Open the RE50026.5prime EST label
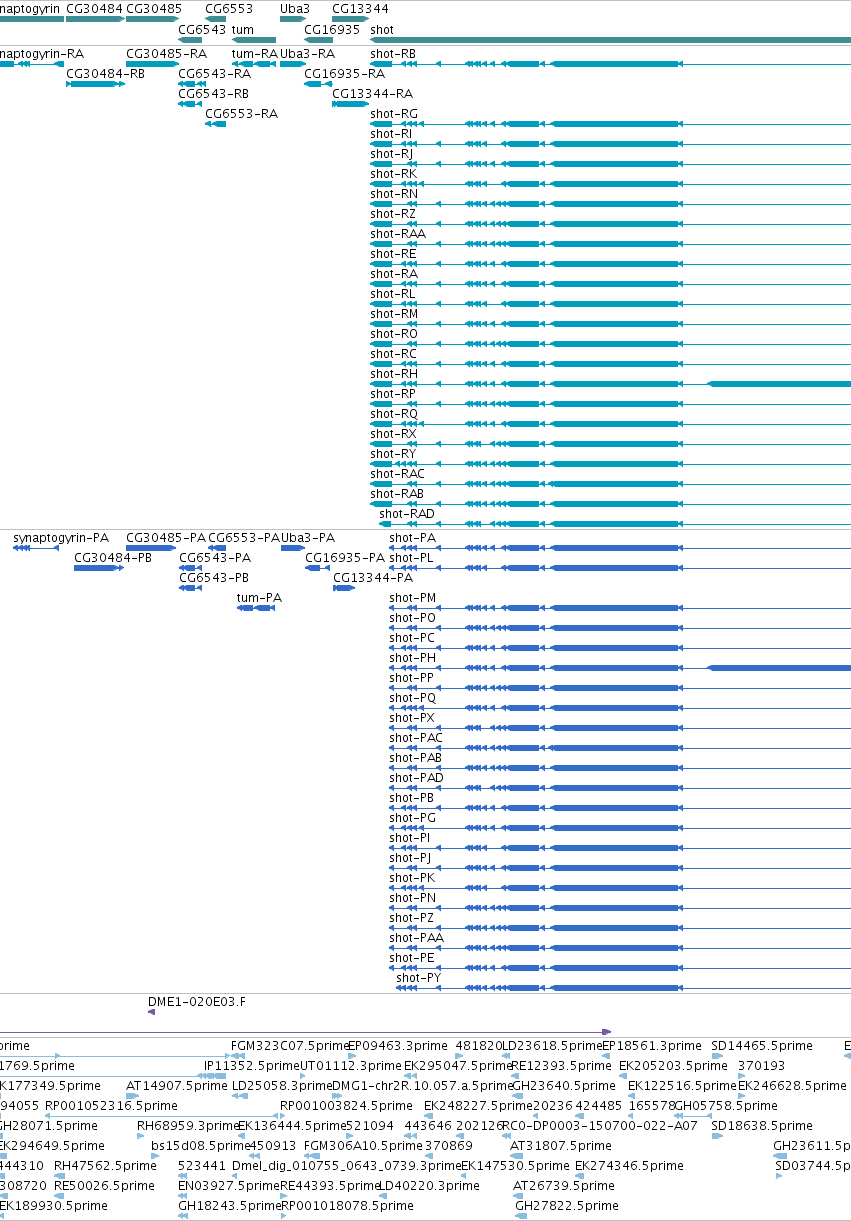The image size is (851, 1221). click(x=105, y=1185)
